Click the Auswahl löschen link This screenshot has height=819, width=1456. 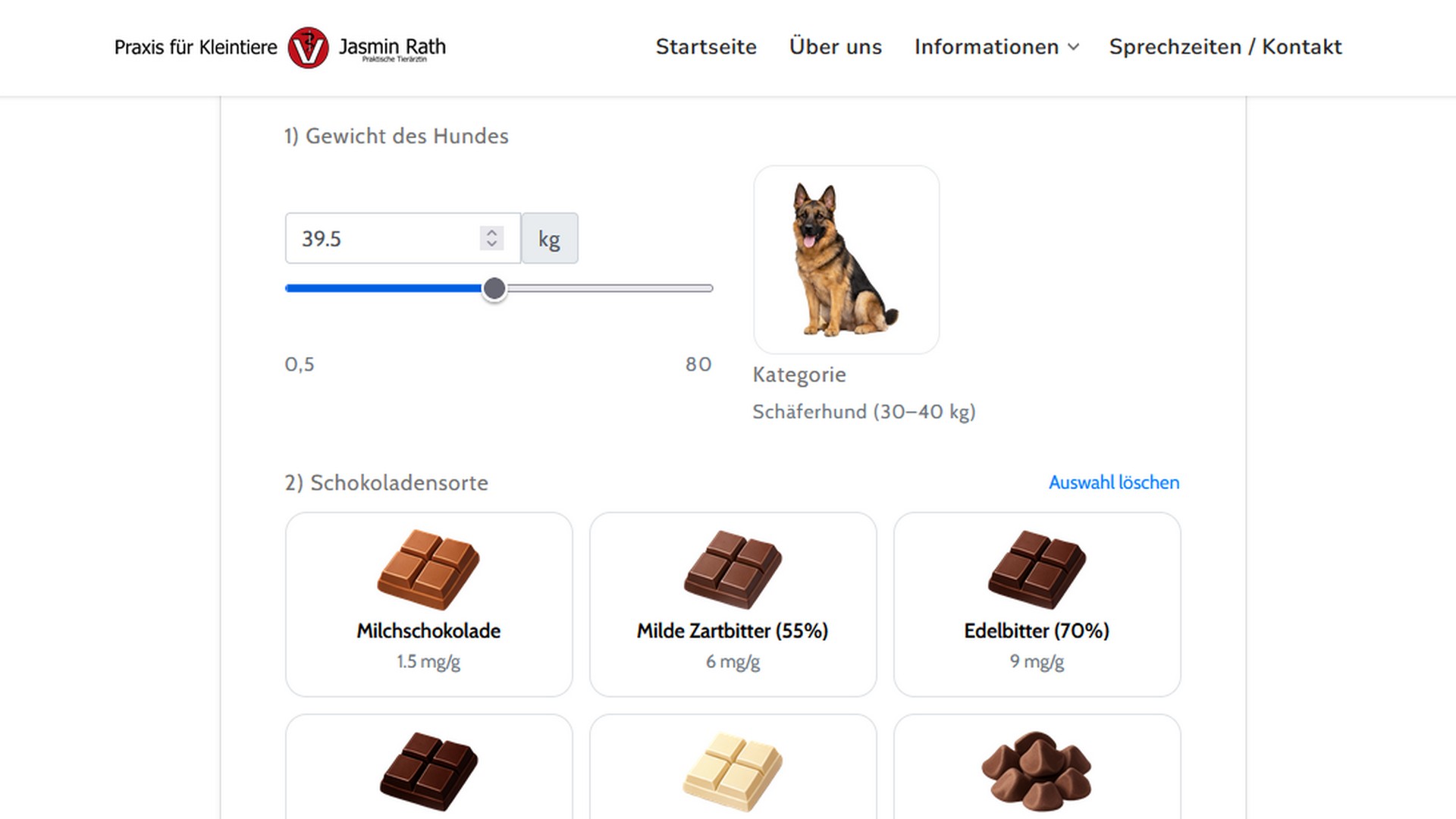click(x=1114, y=482)
